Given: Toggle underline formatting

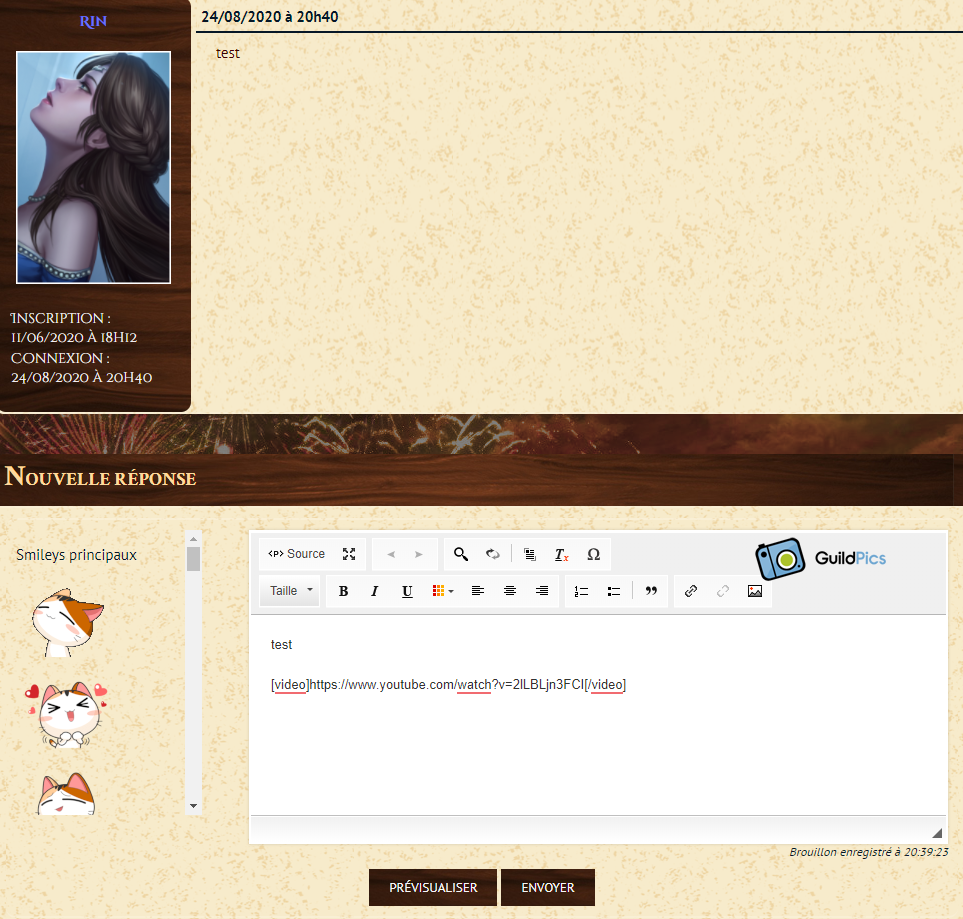Looking at the screenshot, I should 407,591.
